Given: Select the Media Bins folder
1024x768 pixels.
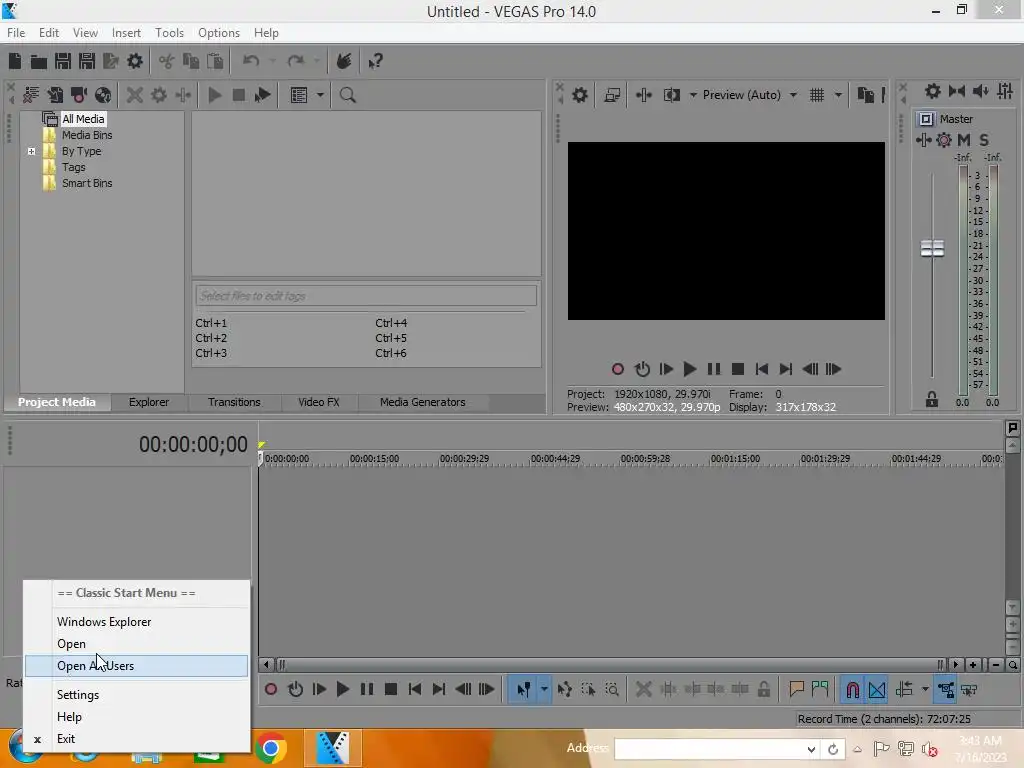Looking at the screenshot, I should coord(87,135).
